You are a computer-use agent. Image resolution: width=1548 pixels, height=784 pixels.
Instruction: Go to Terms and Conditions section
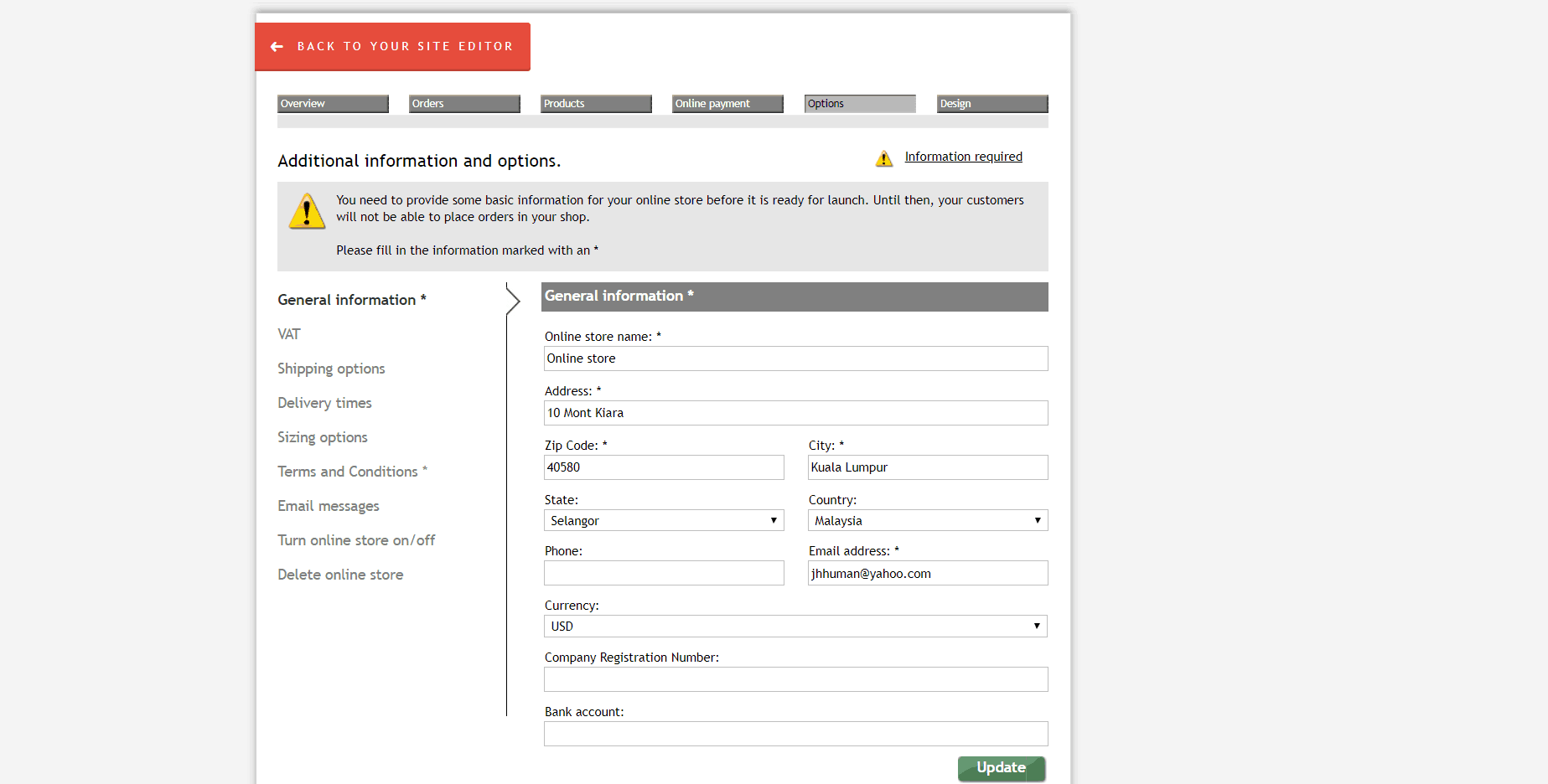[353, 472]
